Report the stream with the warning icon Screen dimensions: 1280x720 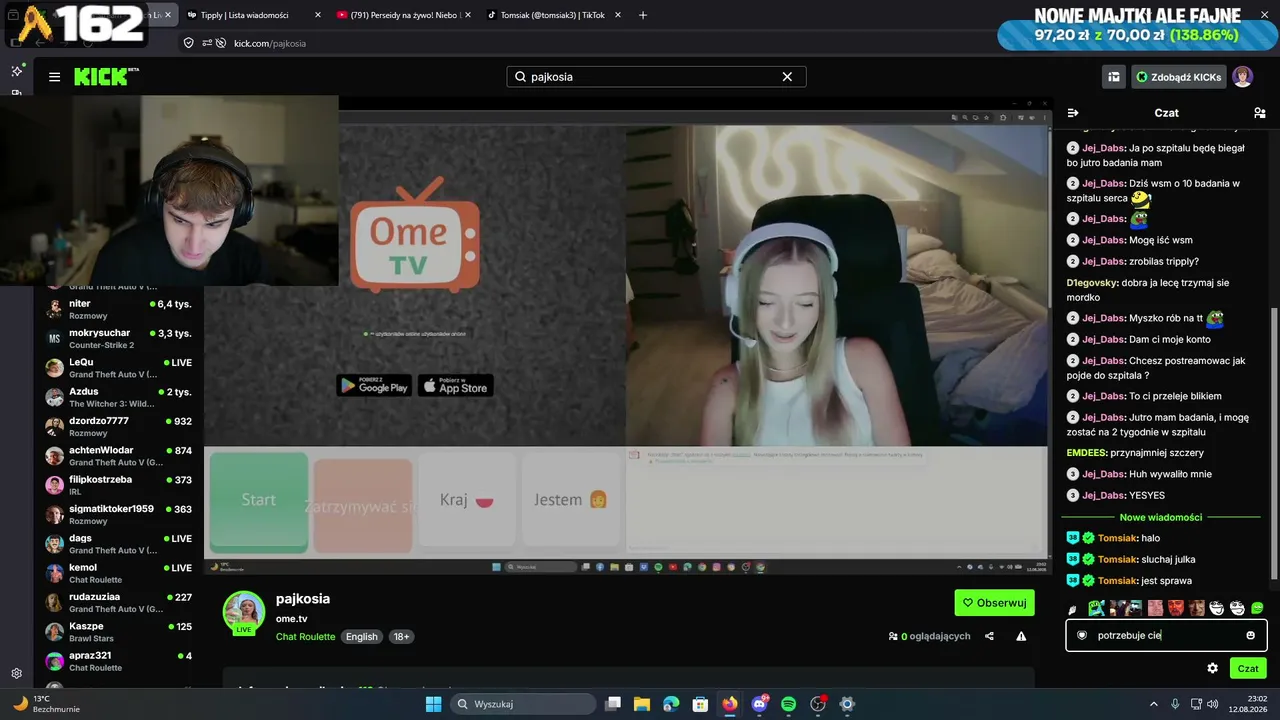[1021, 636]
